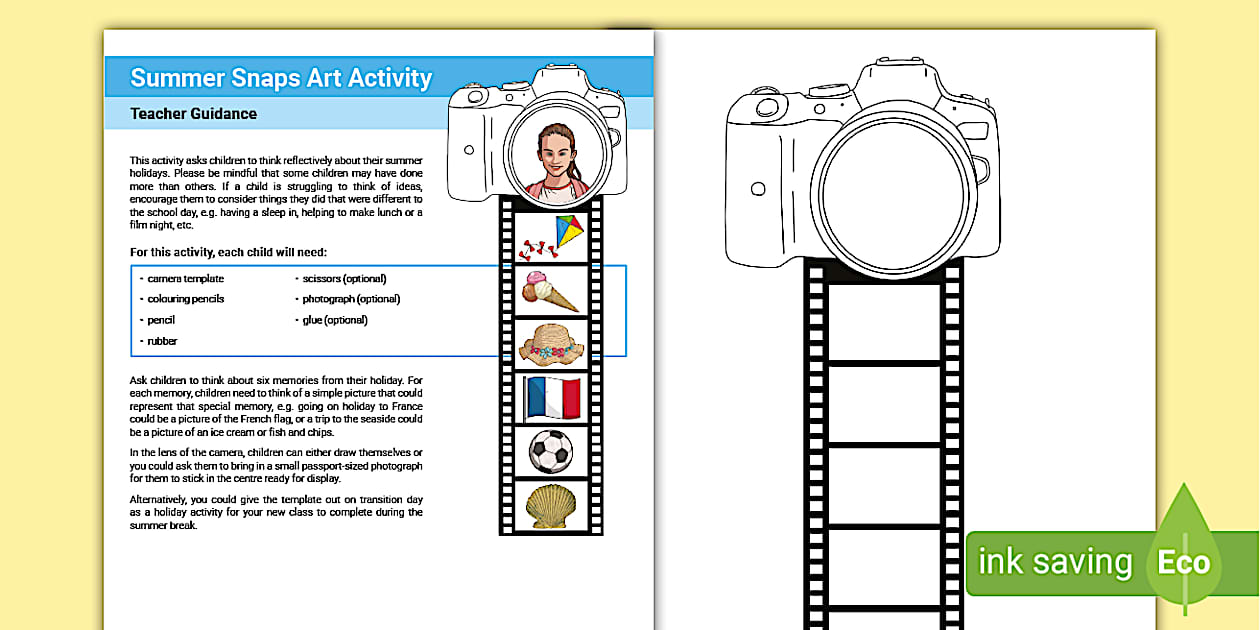Click the girl's portrait in the camera lens

pyautogui.click(x=554, y=160)
